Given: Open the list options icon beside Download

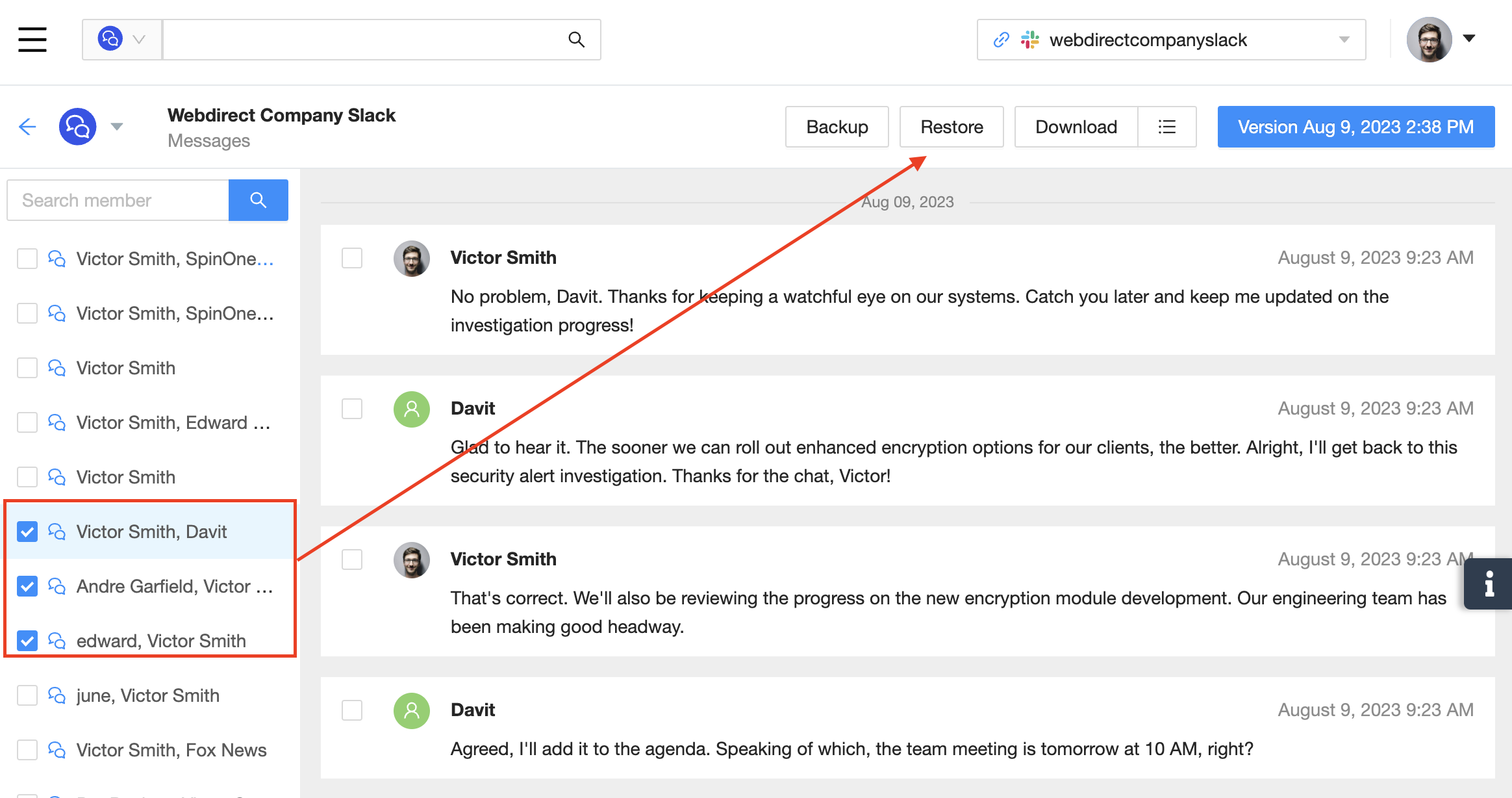Looking at the screenshot, I should pyautogui.click(x=1166, y=127).
